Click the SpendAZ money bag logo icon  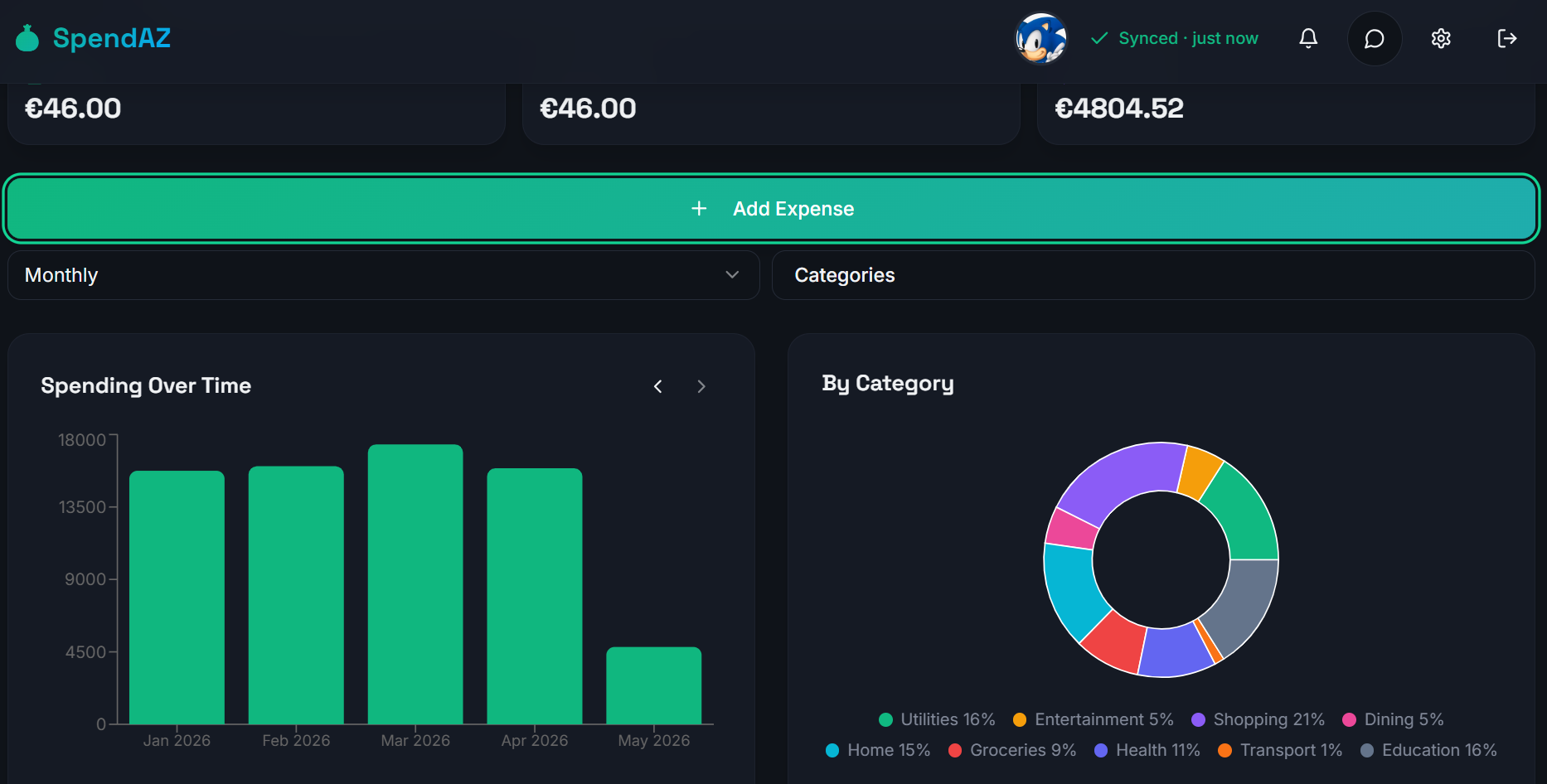(x=27, y=38)
